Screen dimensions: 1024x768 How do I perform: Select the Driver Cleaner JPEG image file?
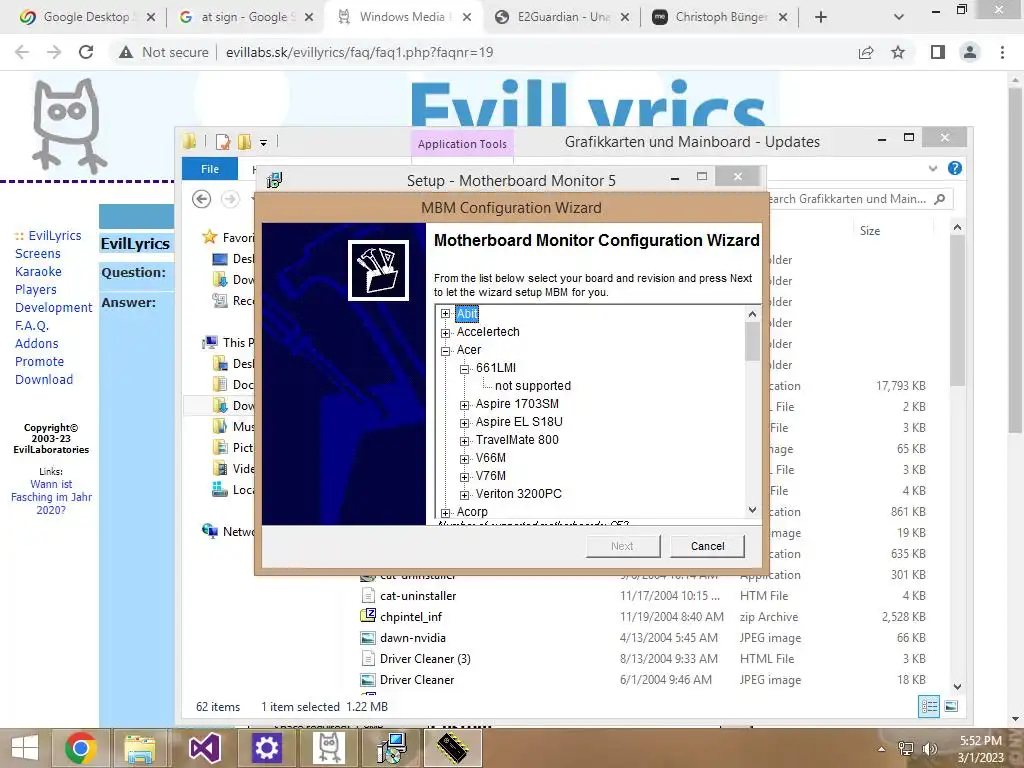tap(417, 680)
